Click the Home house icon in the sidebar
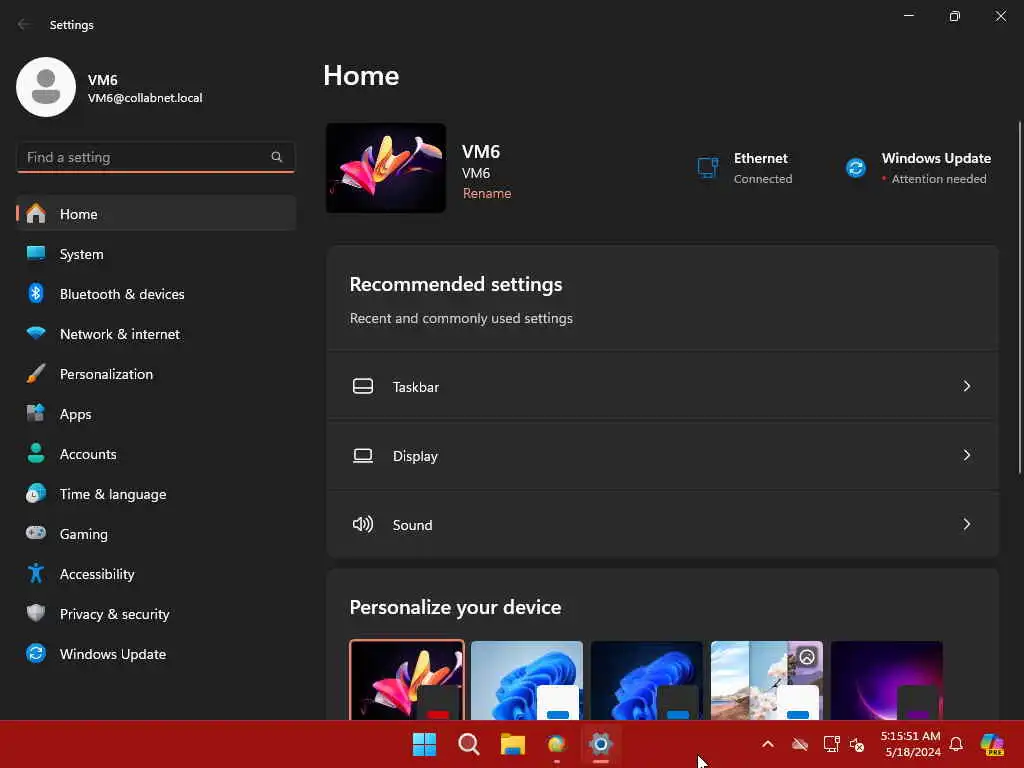 pyautogui.click(x=36, y=213)
